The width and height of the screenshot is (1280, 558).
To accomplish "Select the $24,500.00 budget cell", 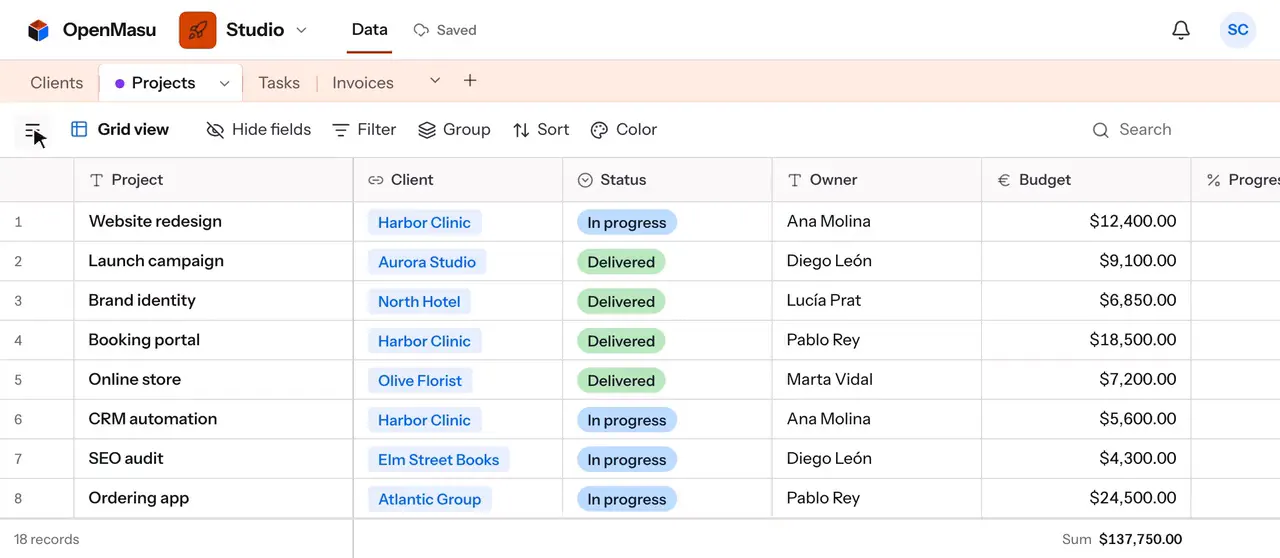I will [x=1087, y=498].
